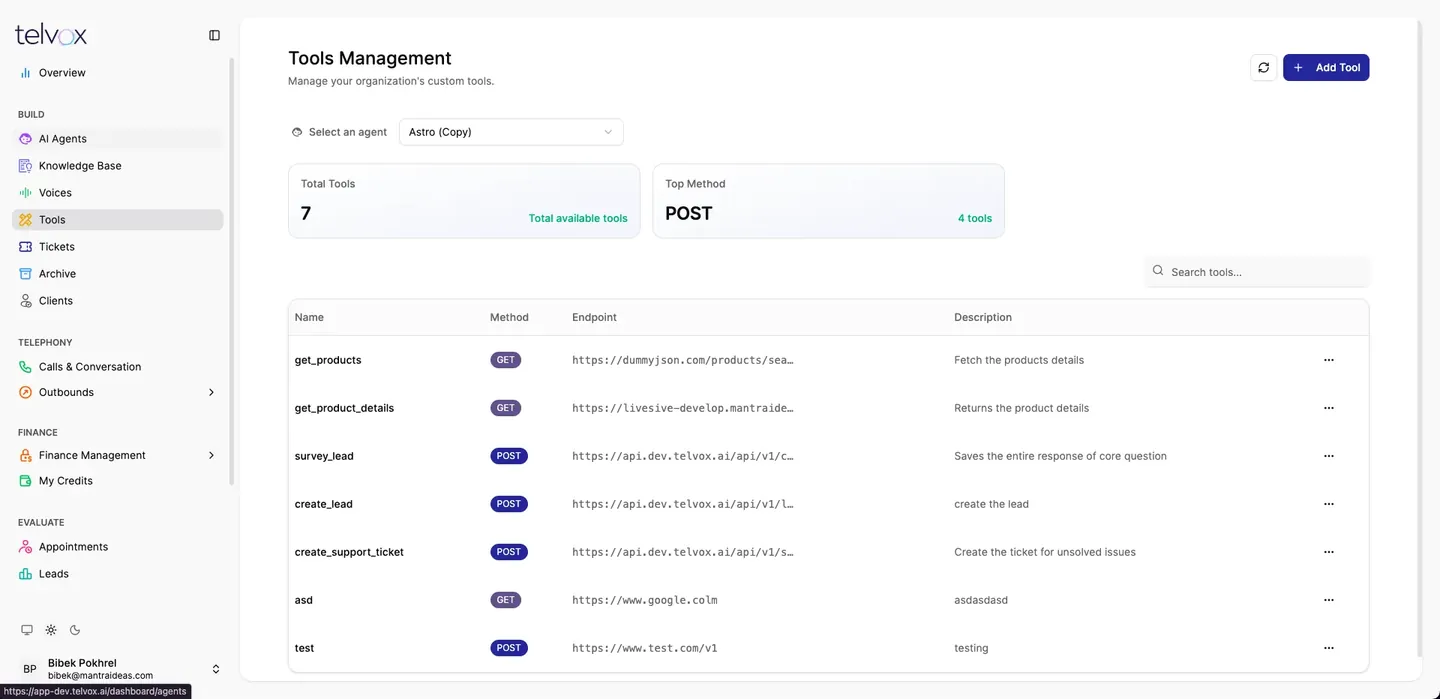Image resolution: width=1440 pixels, height=699 pixels.
Task: Click the Add Tool button
Action: (1326, 68)
